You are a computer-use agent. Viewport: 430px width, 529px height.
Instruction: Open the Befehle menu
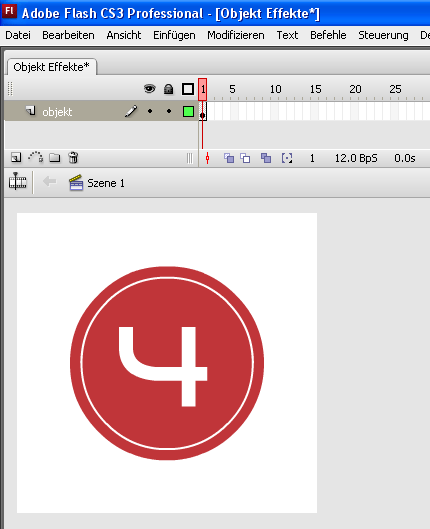coord(328,35)
